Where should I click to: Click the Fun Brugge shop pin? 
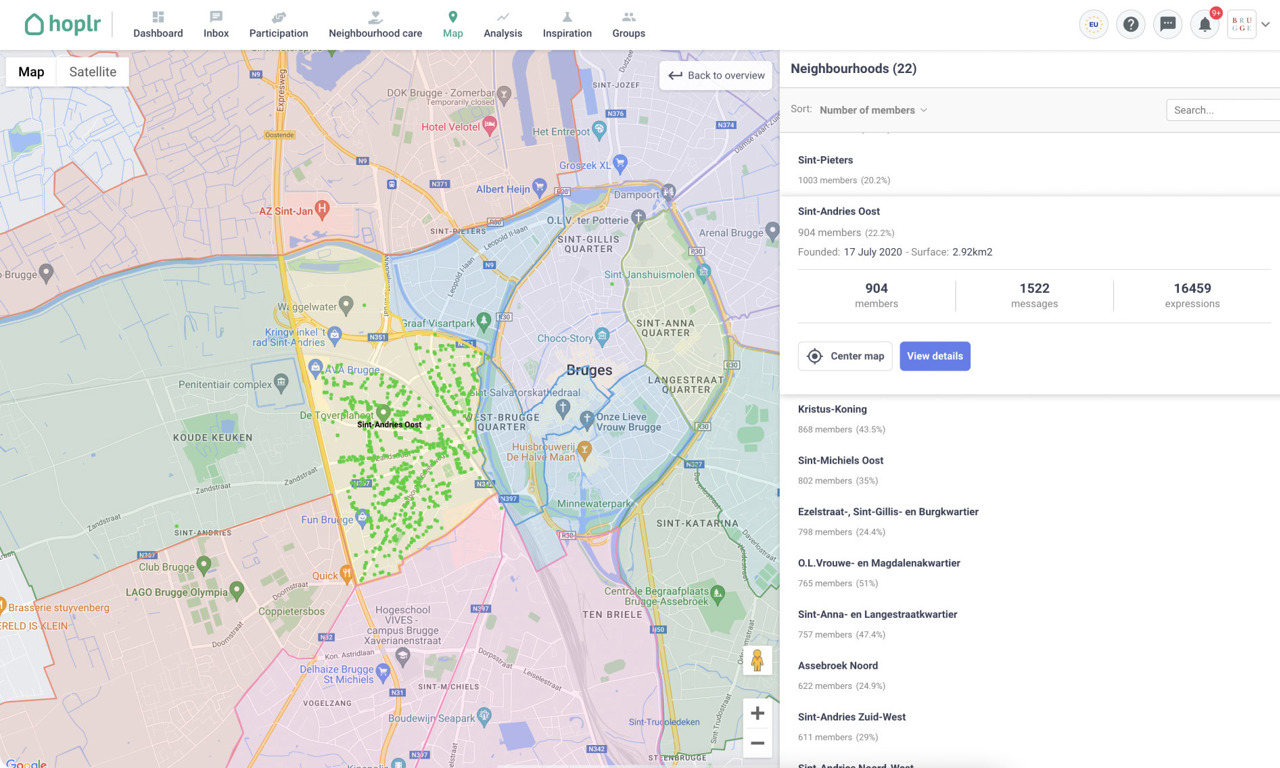click(362, 517)
